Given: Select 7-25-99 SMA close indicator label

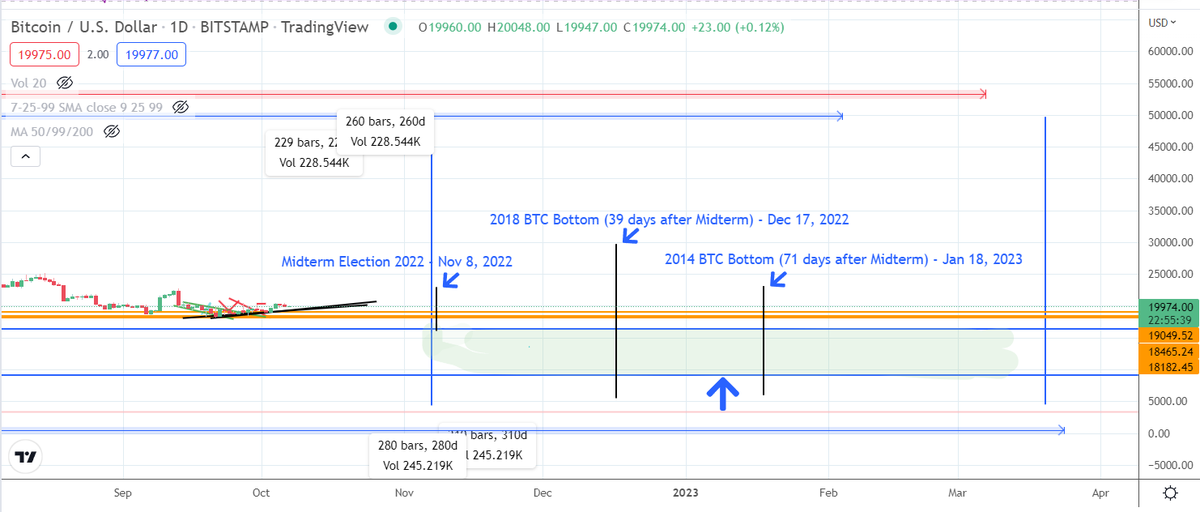Looking at the screenshot, I should [x=88, y=106].
